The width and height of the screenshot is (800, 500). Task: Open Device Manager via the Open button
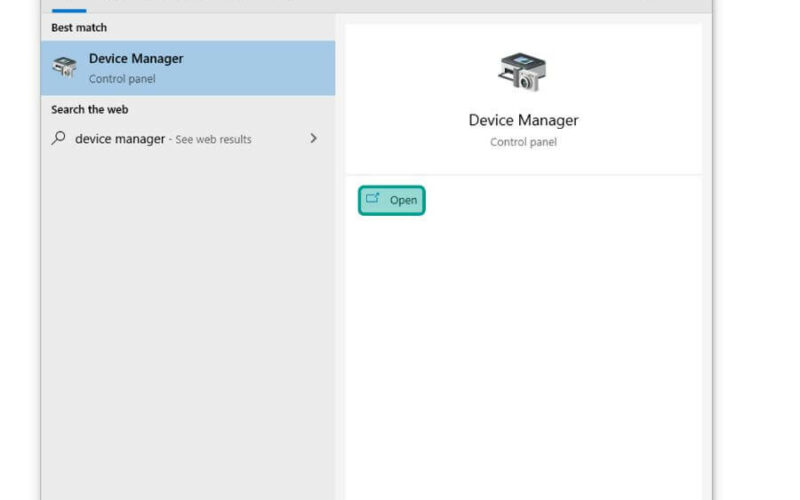coord(391,201)
